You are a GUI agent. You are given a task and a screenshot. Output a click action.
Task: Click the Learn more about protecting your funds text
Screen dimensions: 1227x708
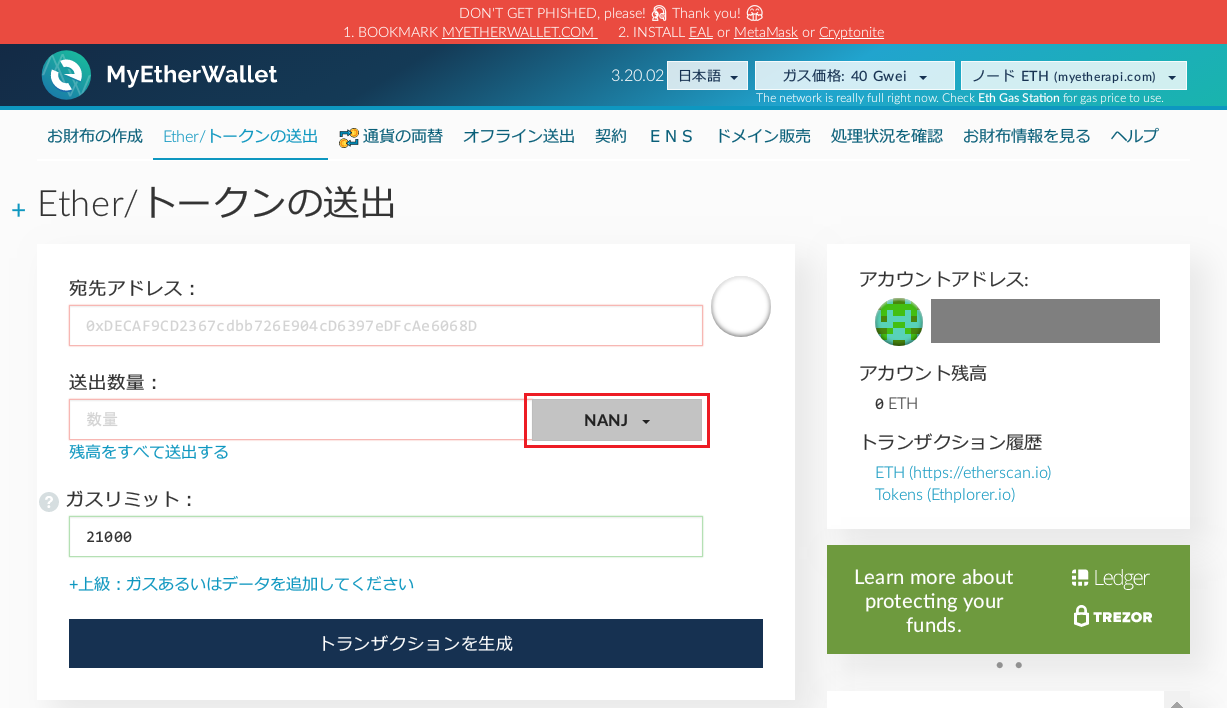pos(934,601)
